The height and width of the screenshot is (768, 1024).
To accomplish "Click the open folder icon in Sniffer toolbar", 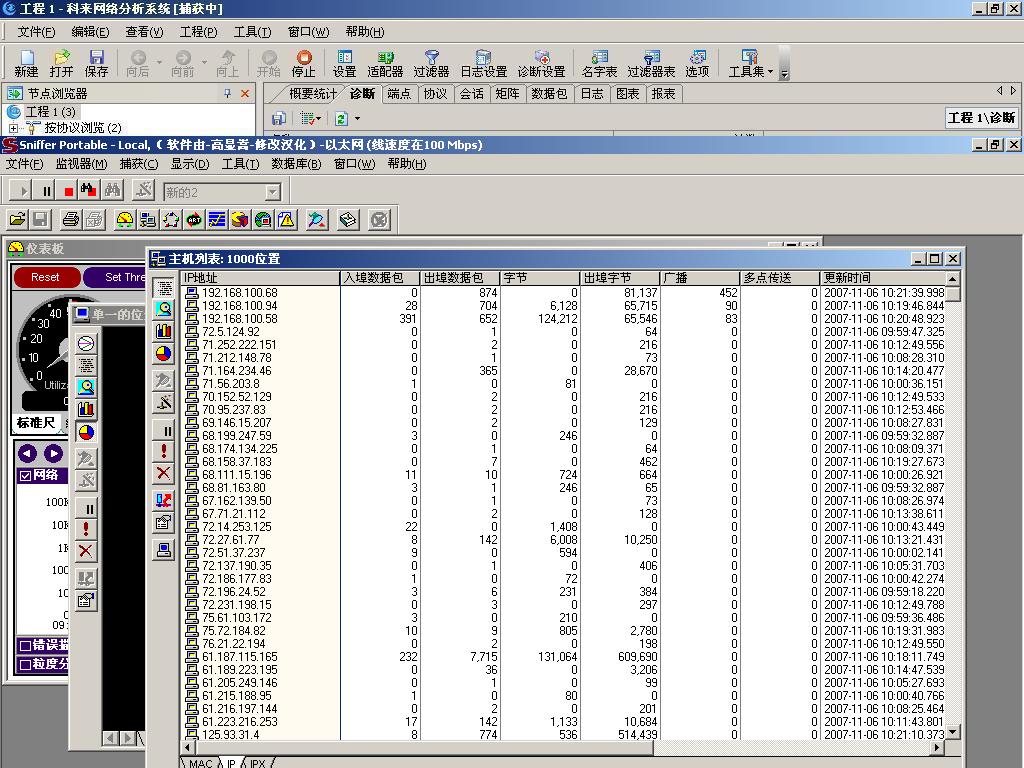I will 17,220.
